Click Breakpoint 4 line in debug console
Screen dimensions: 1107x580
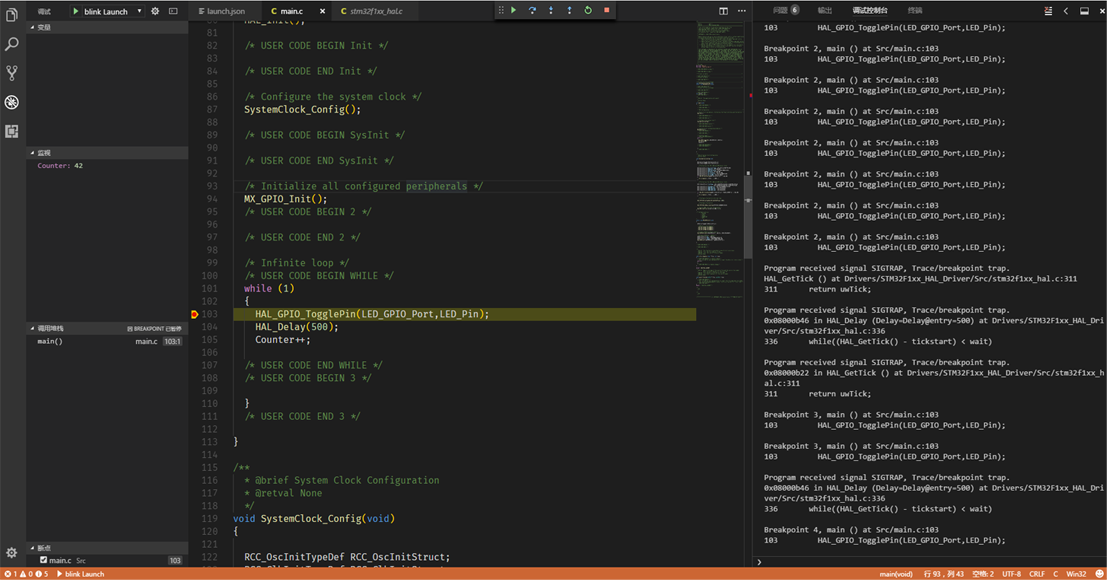(x=851, y=530)
